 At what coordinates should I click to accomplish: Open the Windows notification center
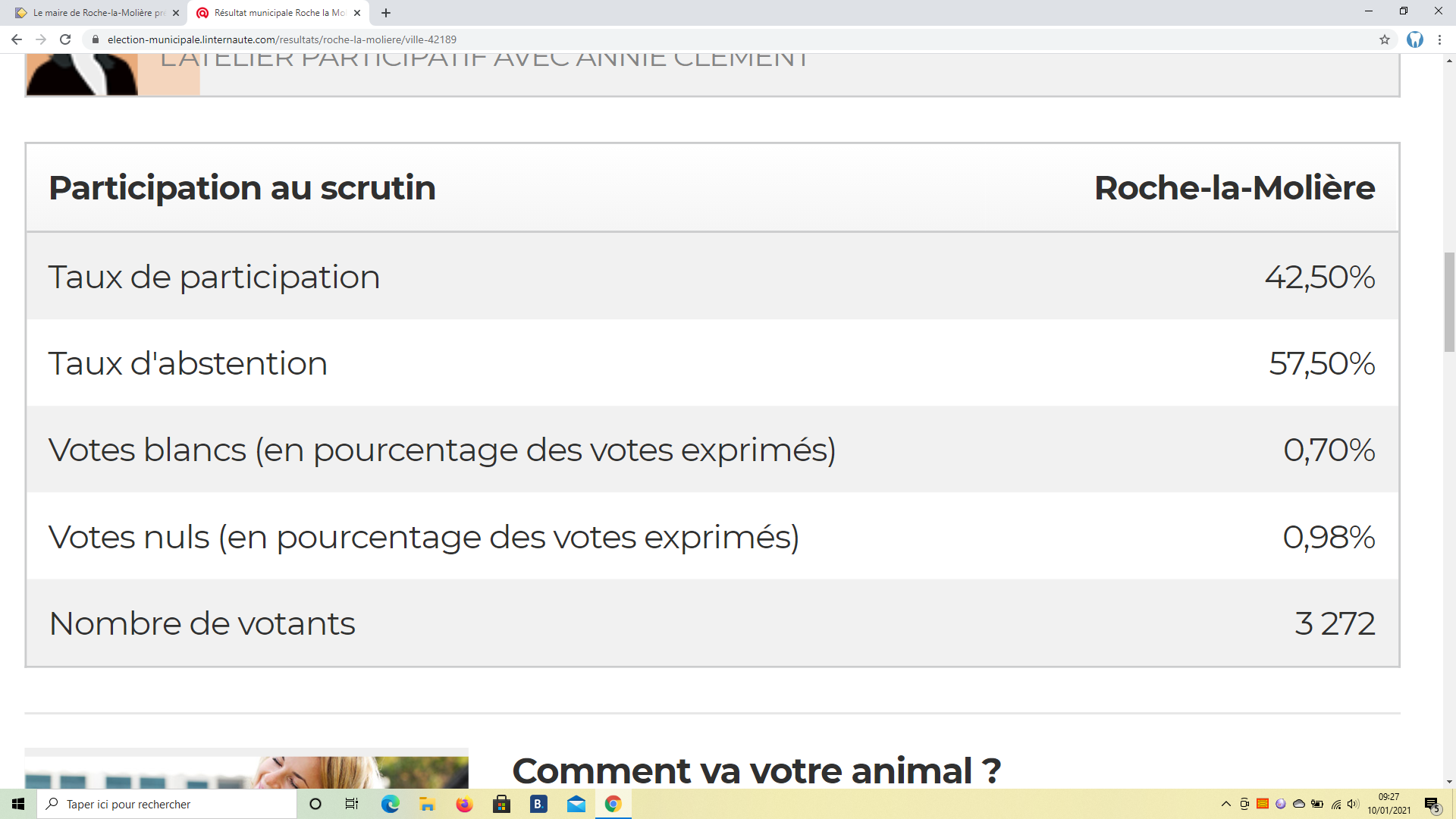coord(1432,805)
